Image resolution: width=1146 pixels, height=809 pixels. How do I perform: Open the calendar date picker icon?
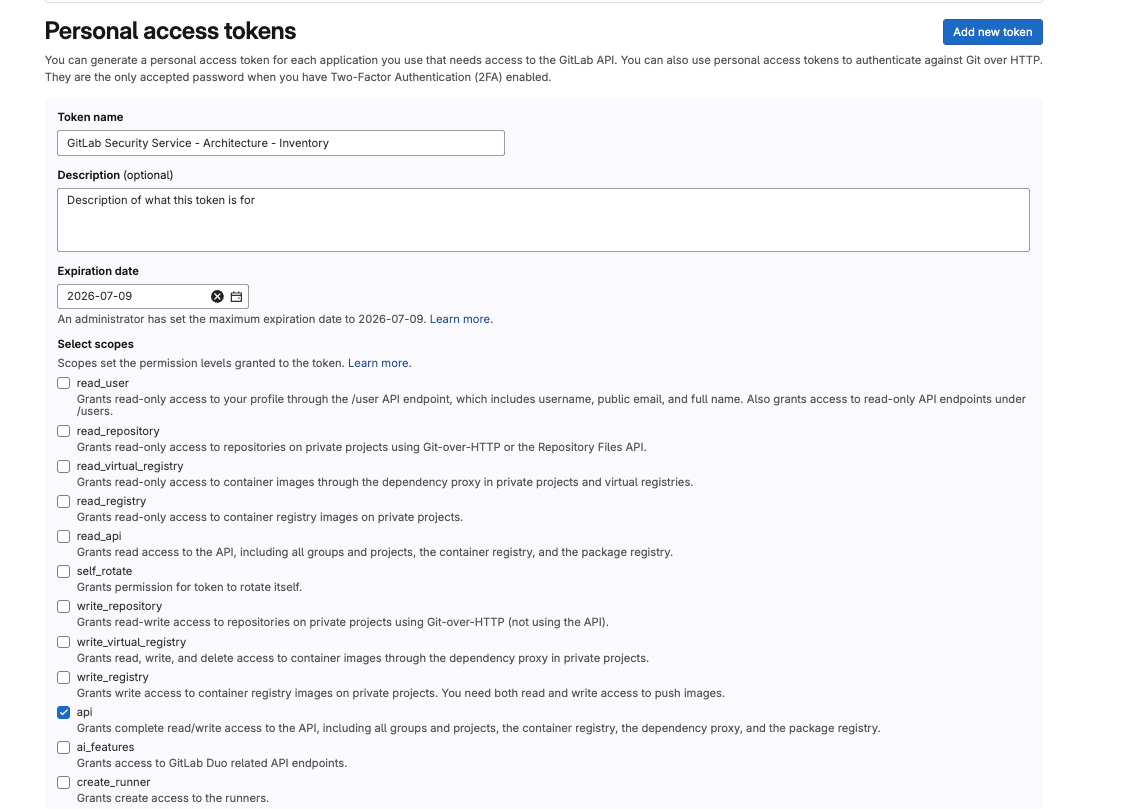(236, 297)
